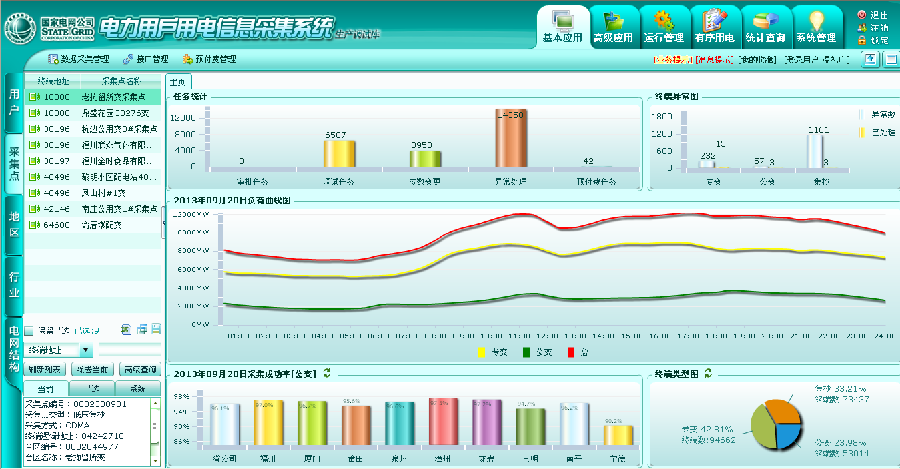This screenshot has height=469, width=900.
Task: Switch to the 用户 vertical side tab
Action: pos(13,102)
